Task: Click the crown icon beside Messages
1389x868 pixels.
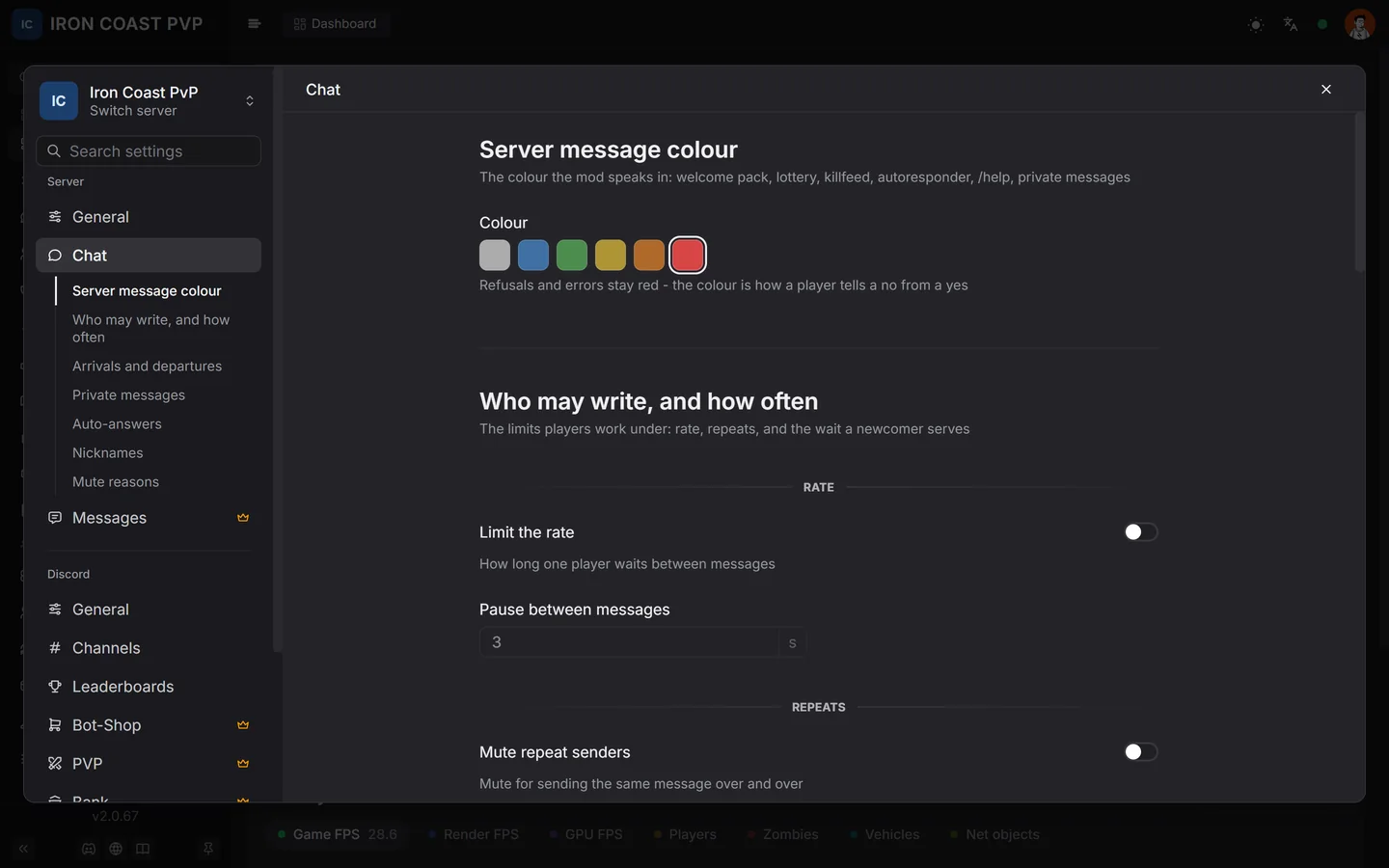Action: [243, 518]
